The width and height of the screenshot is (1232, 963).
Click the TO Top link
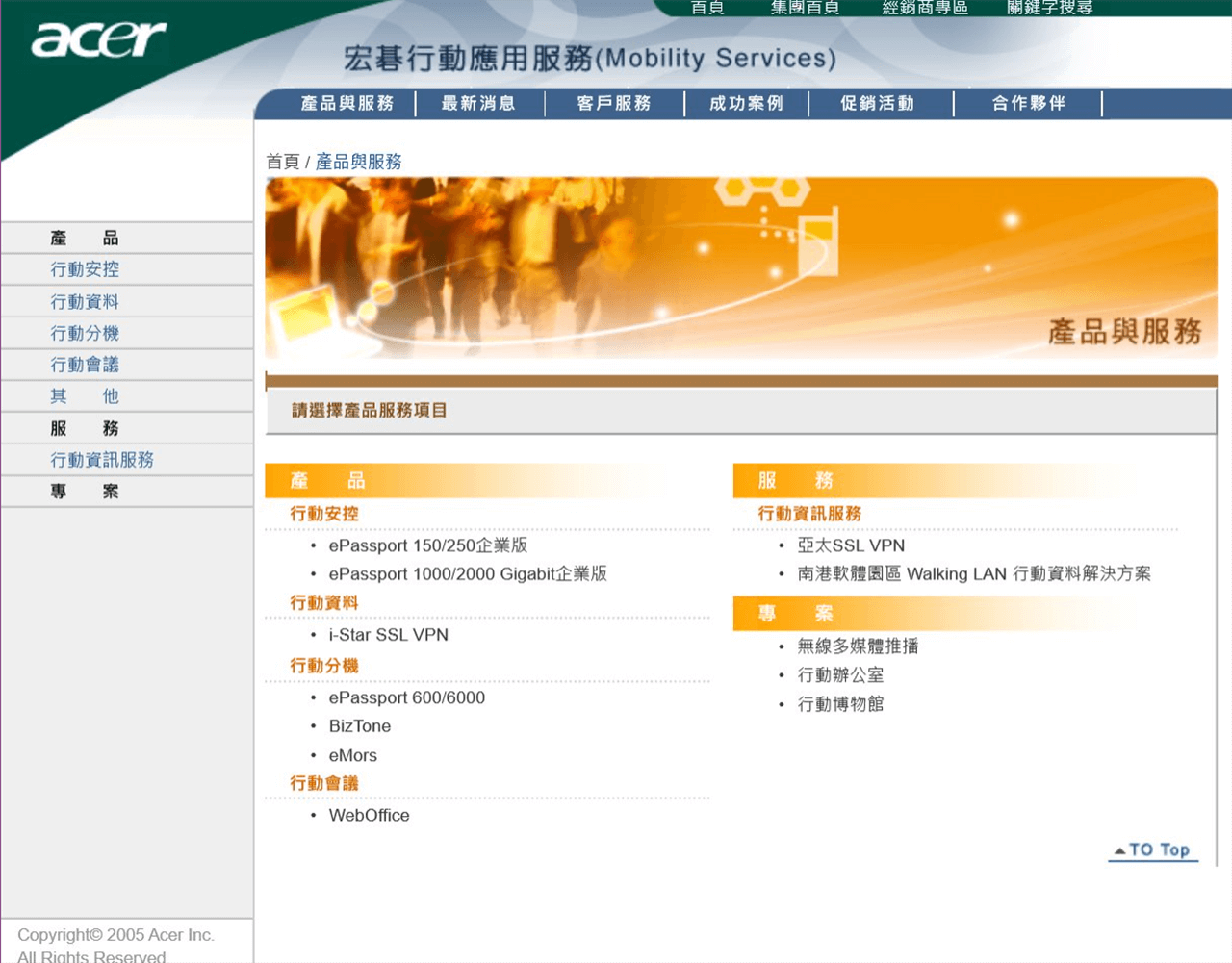1153,850
